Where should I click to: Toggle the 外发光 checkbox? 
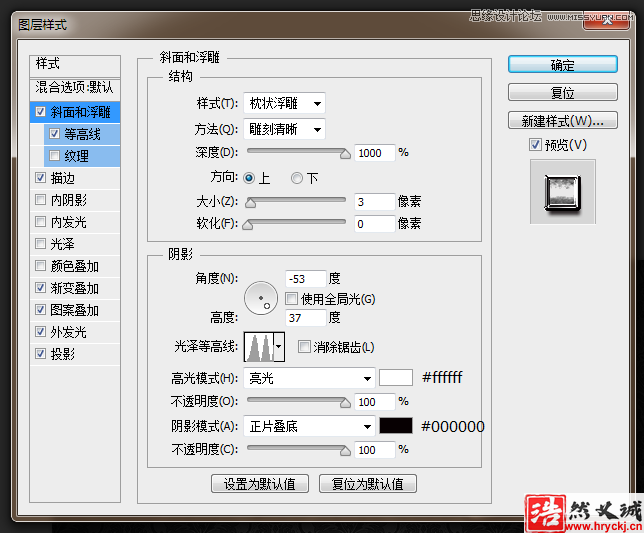40,332
